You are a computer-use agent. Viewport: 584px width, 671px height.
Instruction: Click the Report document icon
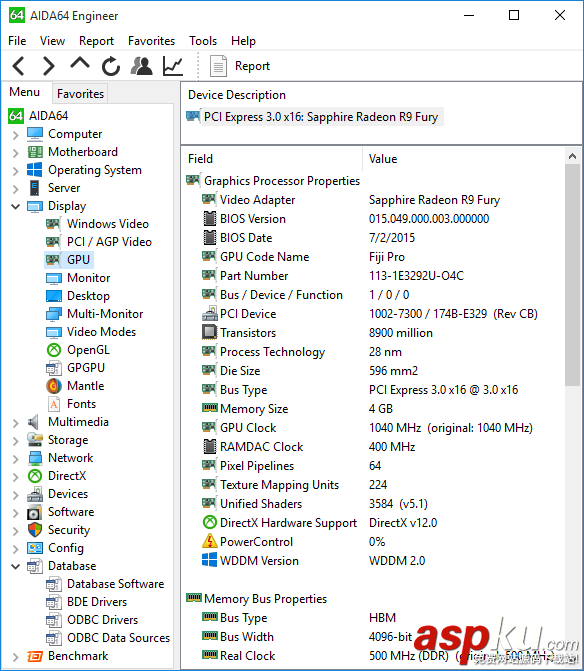pos(218,66)
